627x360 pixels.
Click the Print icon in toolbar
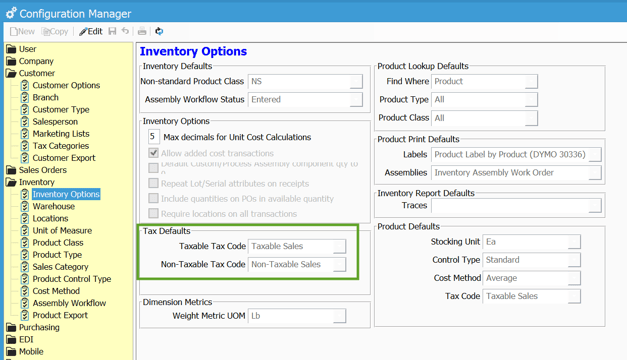click(142, 31)
